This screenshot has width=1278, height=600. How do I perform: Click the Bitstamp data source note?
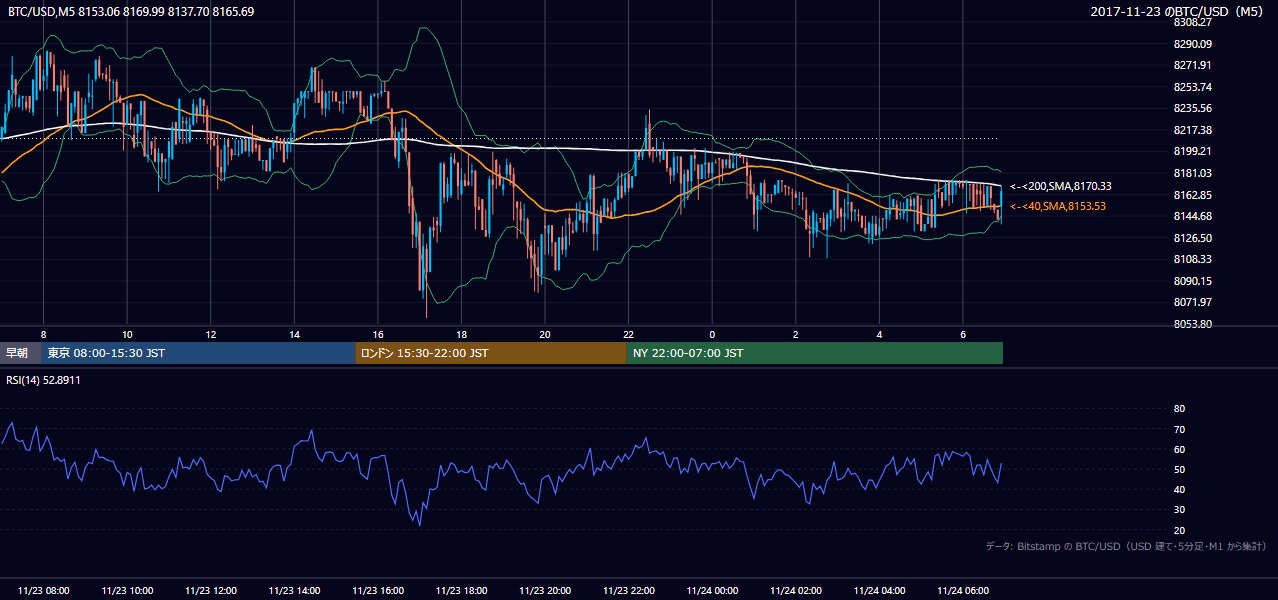tap(1126, 547)
